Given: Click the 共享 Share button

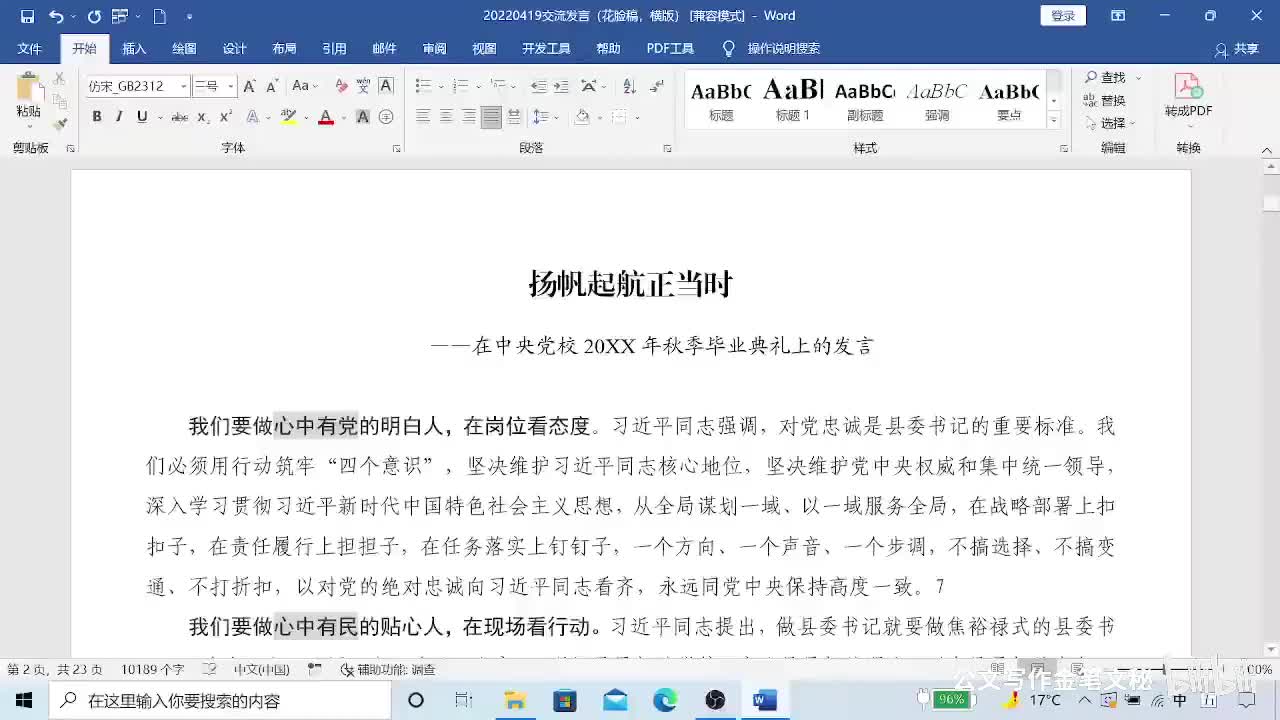Looking at the screenshot, I should (x=1237, y=48).
